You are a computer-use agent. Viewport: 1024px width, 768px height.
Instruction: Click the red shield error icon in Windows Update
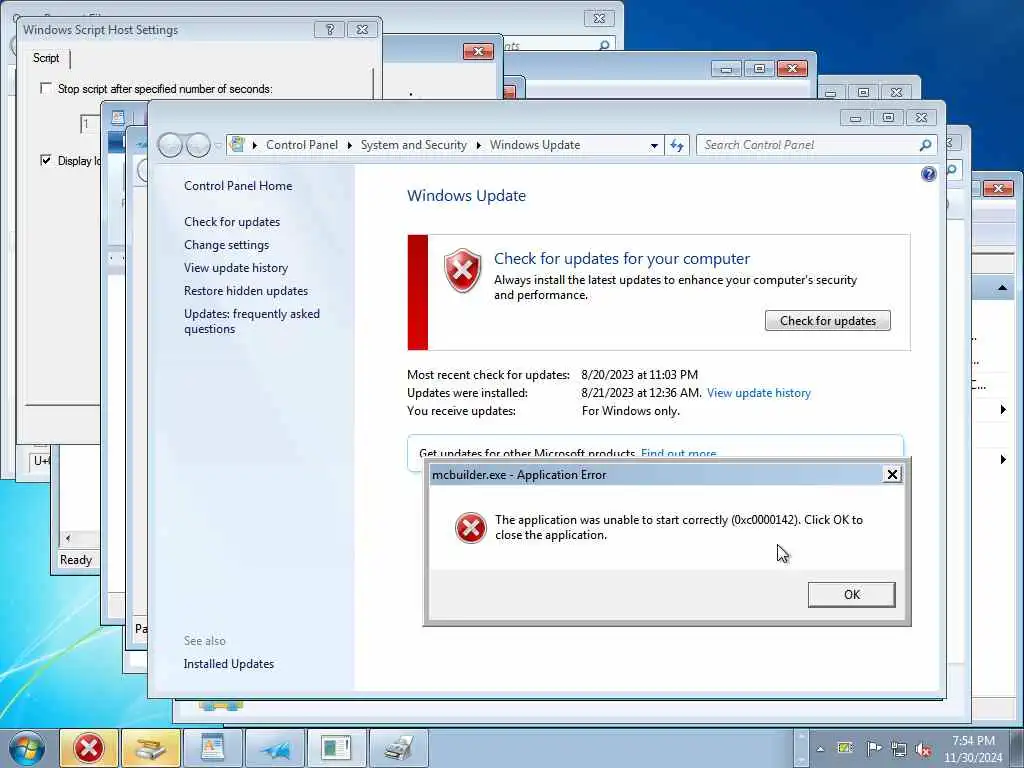tap(462, 270)
